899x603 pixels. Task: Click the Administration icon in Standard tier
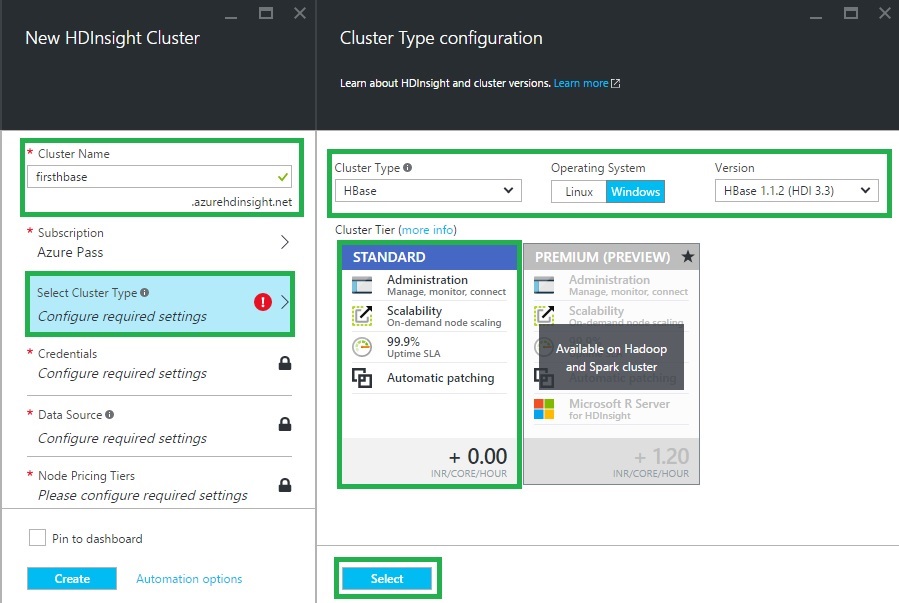363,284
